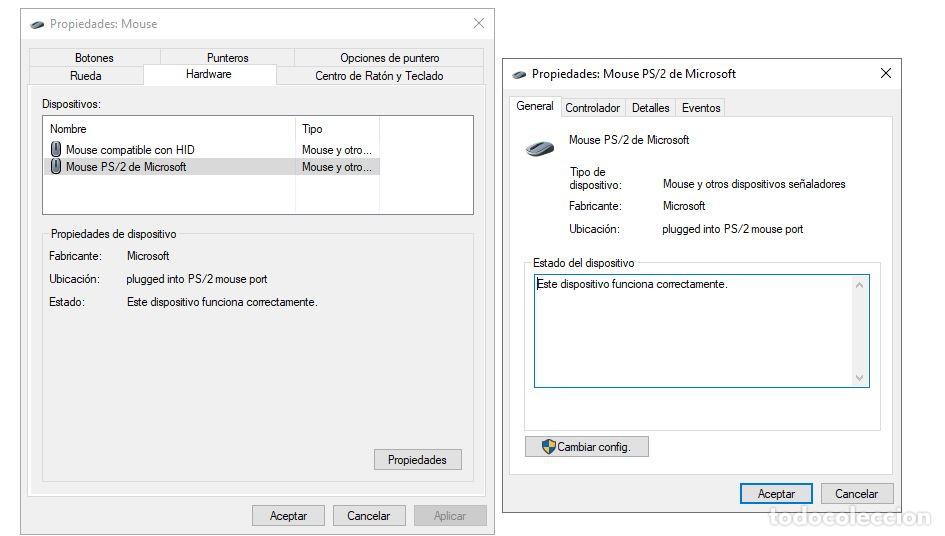
Task: Click the mouse icon beside HID-compatible device
Action: [56, 149]
